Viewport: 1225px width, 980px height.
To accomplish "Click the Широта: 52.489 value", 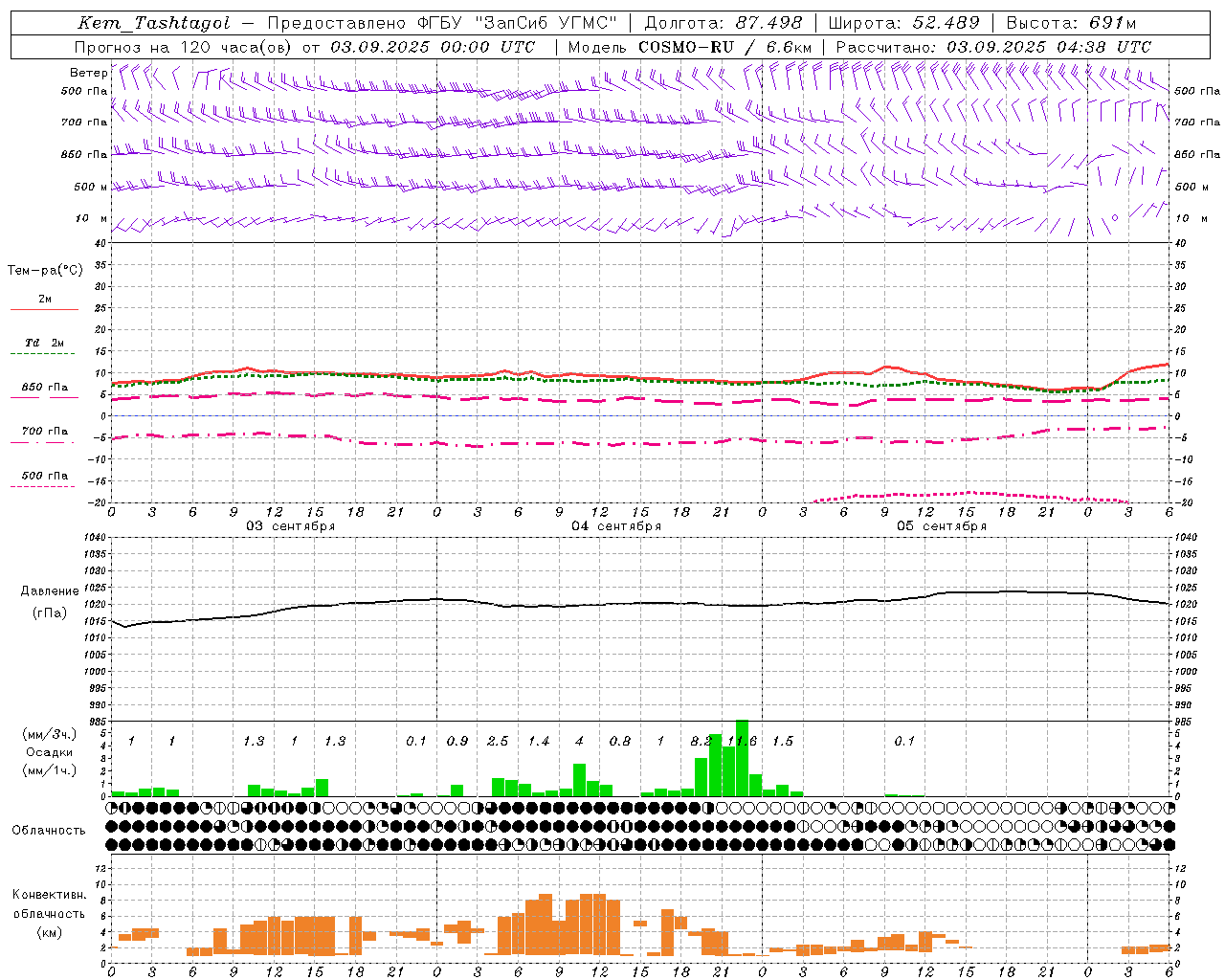I will tap(904, 24).
